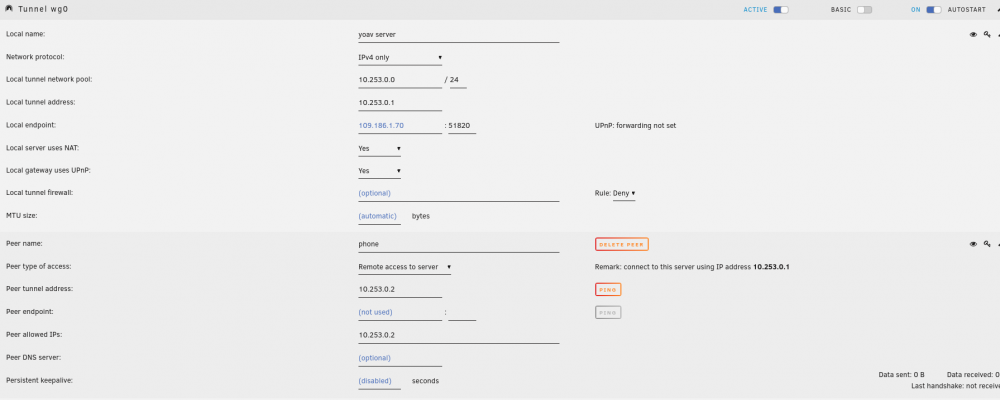Click the Peer name field 'phone'

coord(459,244)
